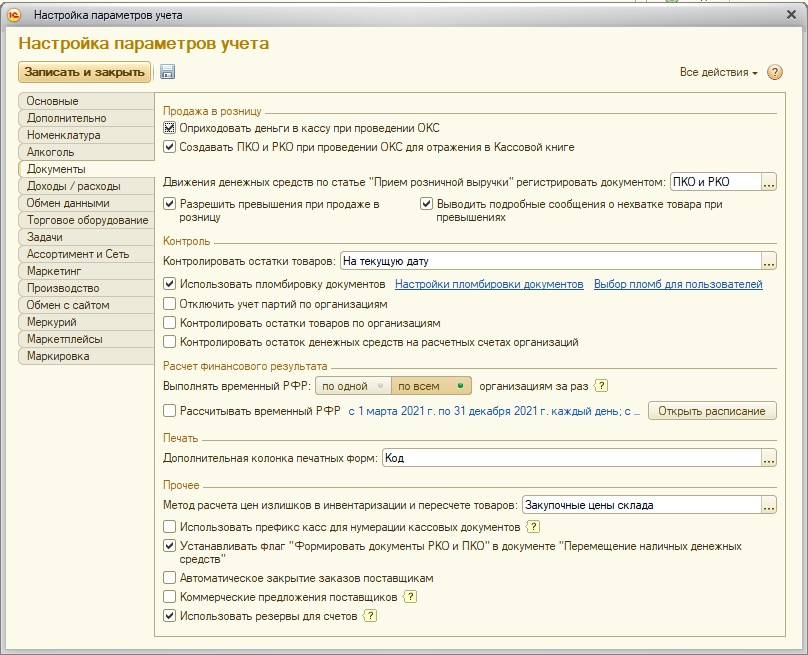Disable Выводить подробные сообщения о нехватке товара

click(426, 204)
